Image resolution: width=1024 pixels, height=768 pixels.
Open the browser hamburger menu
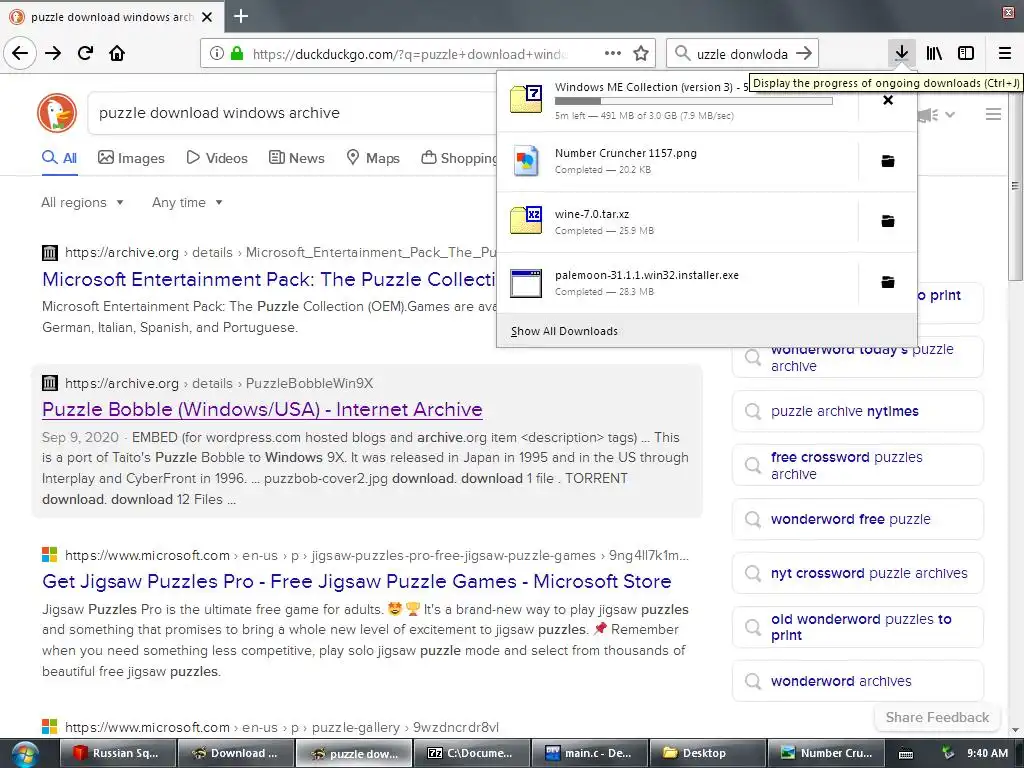[x=1004, y=53]
